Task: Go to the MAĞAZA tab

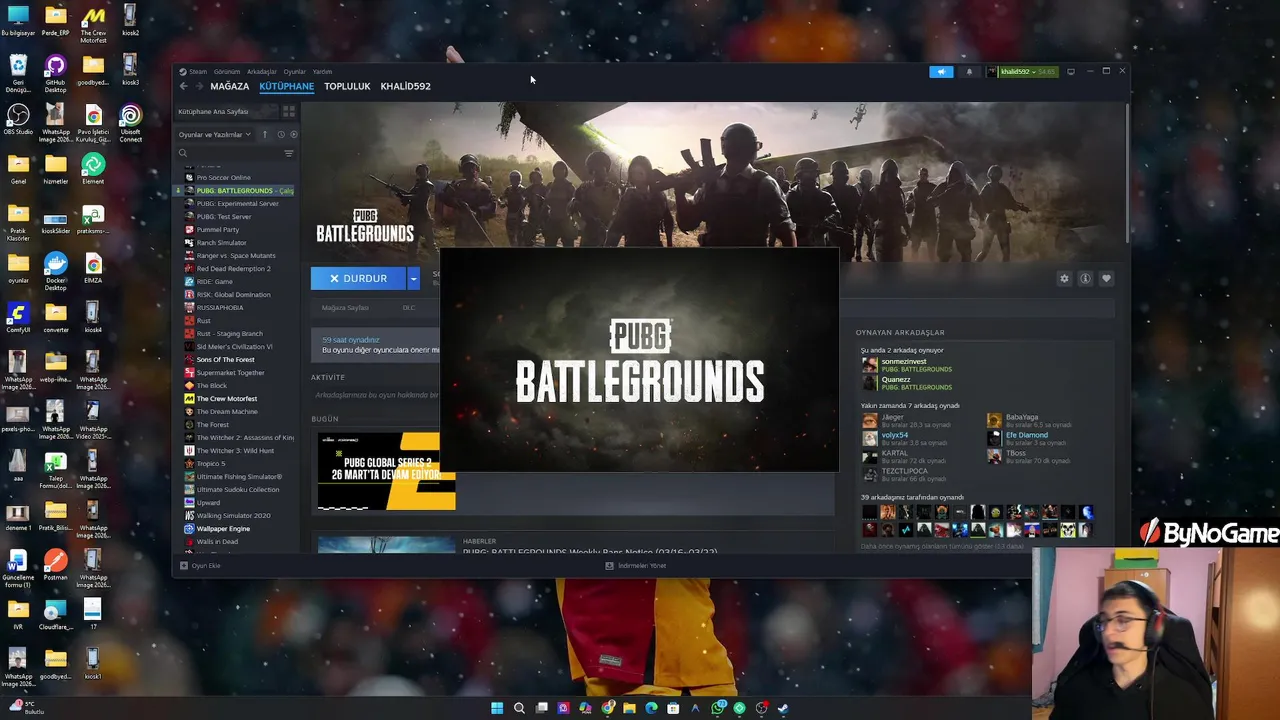Action: point(229,86)
